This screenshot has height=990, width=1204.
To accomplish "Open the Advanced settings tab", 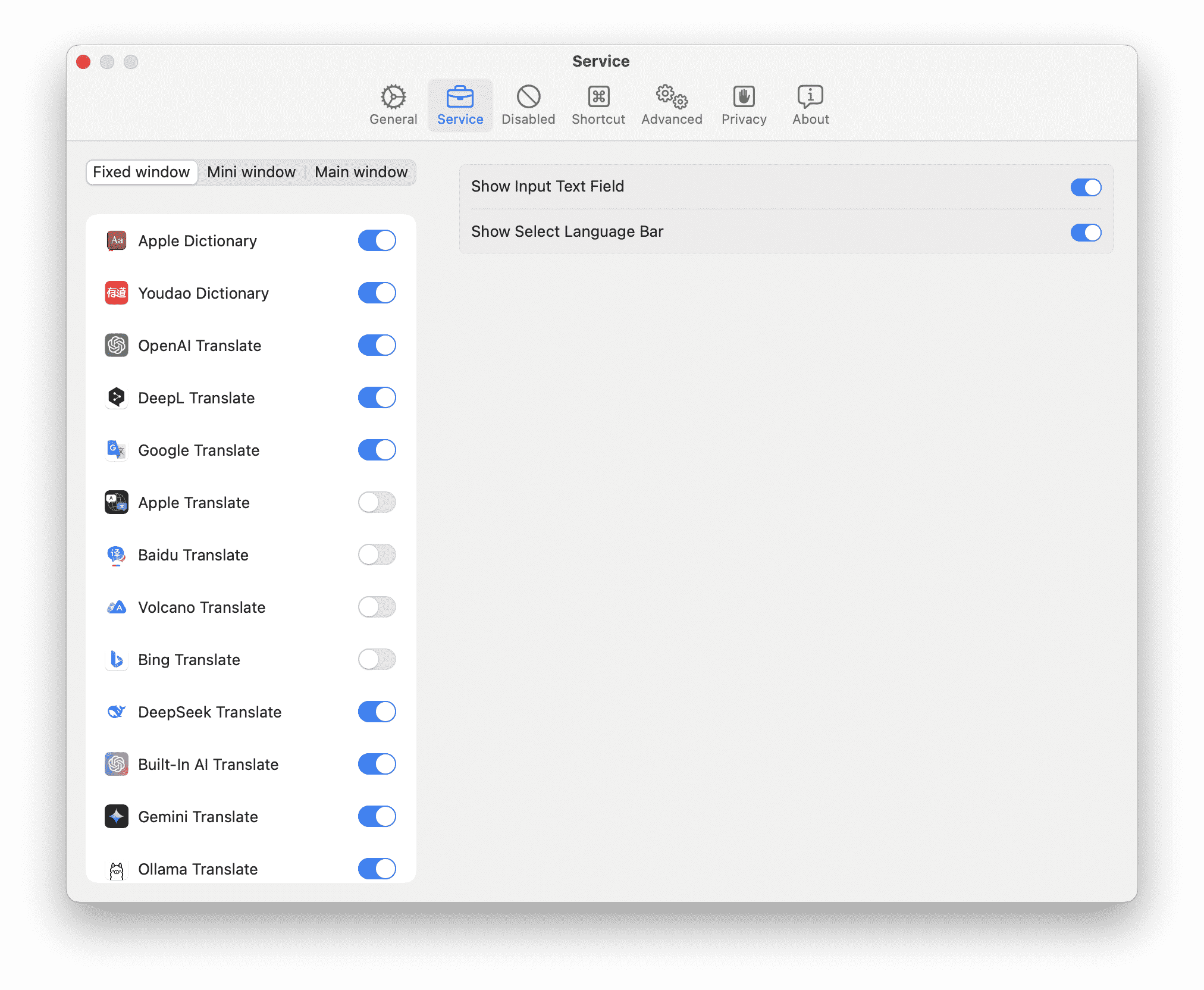I will (672, 105).
